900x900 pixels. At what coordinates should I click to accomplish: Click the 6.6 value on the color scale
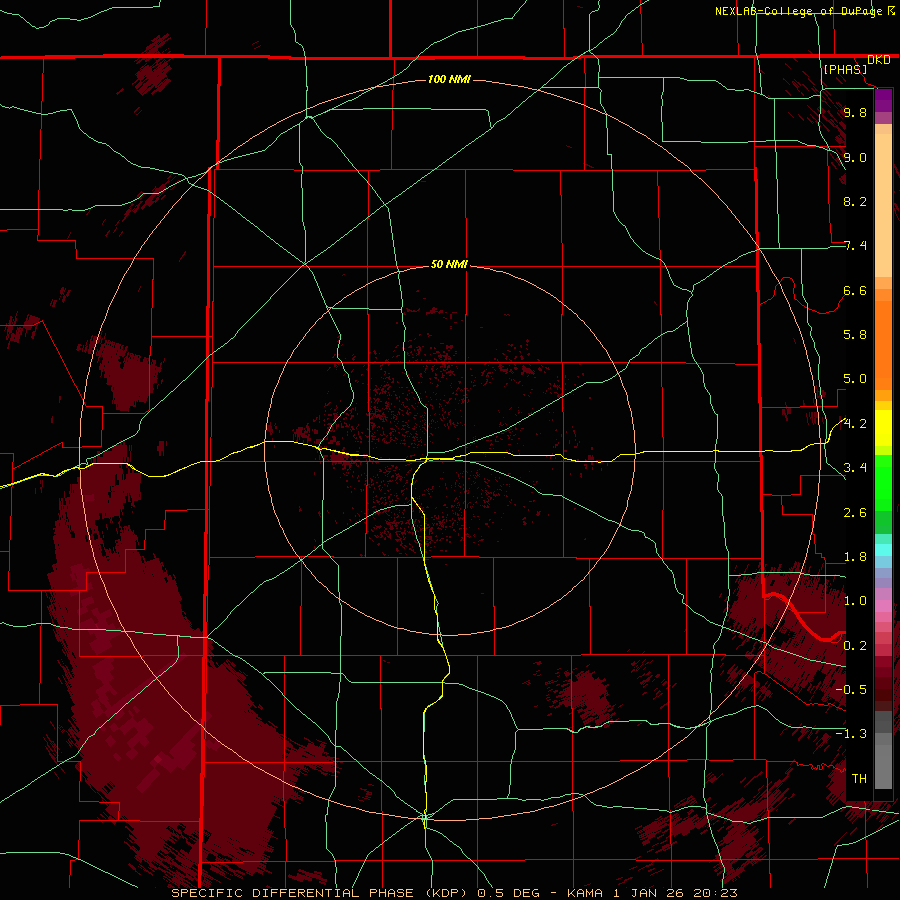pos(855,290)
